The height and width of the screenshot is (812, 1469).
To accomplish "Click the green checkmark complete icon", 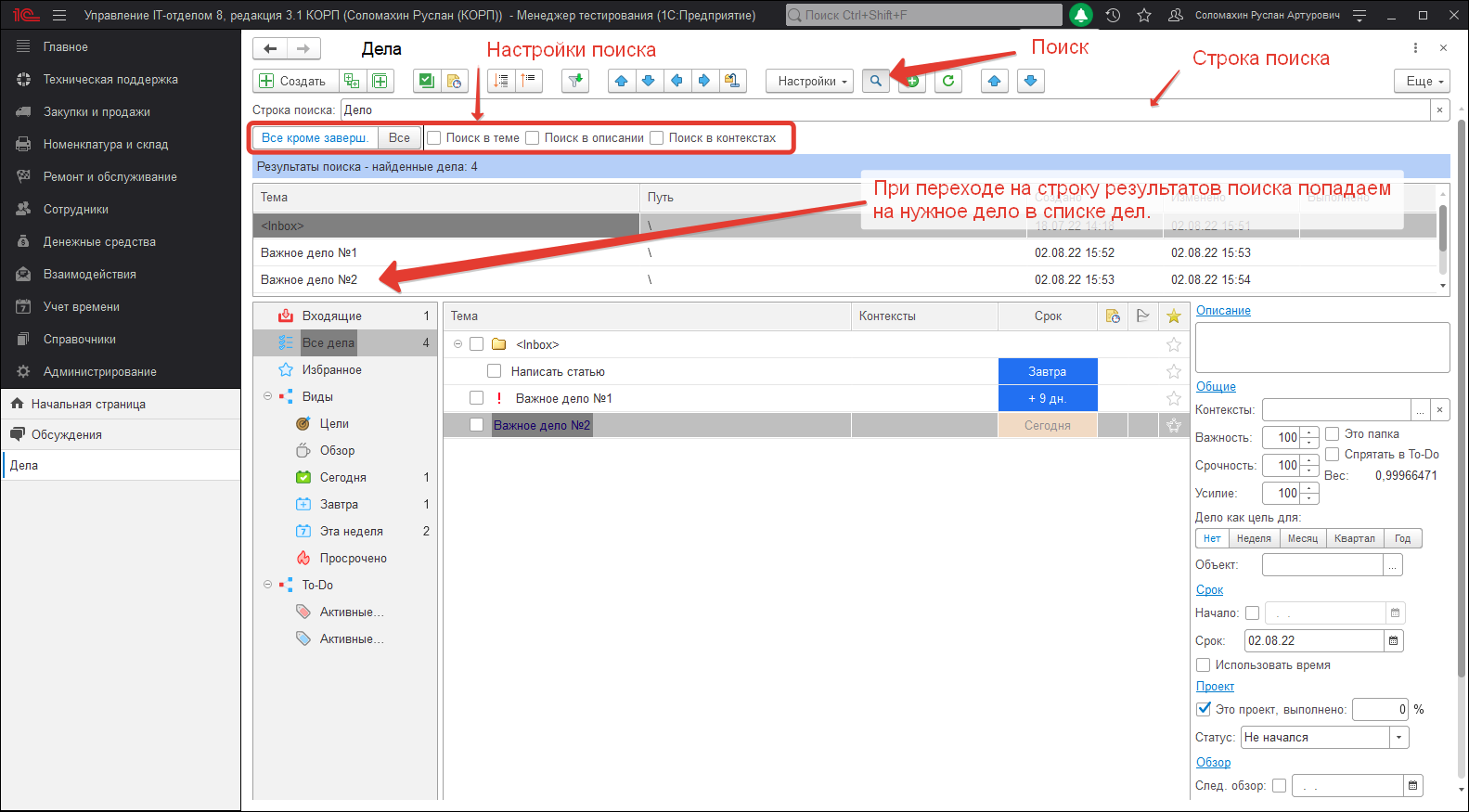I will (426, 81).
